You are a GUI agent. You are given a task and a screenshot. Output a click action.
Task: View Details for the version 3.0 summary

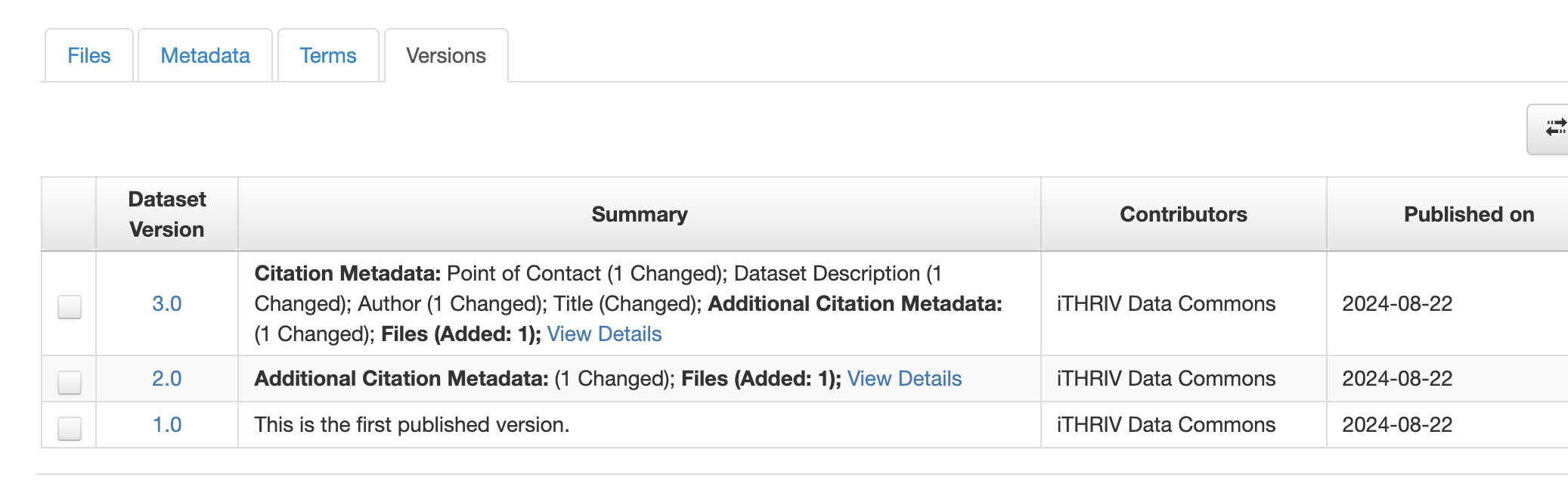point(604,334)
